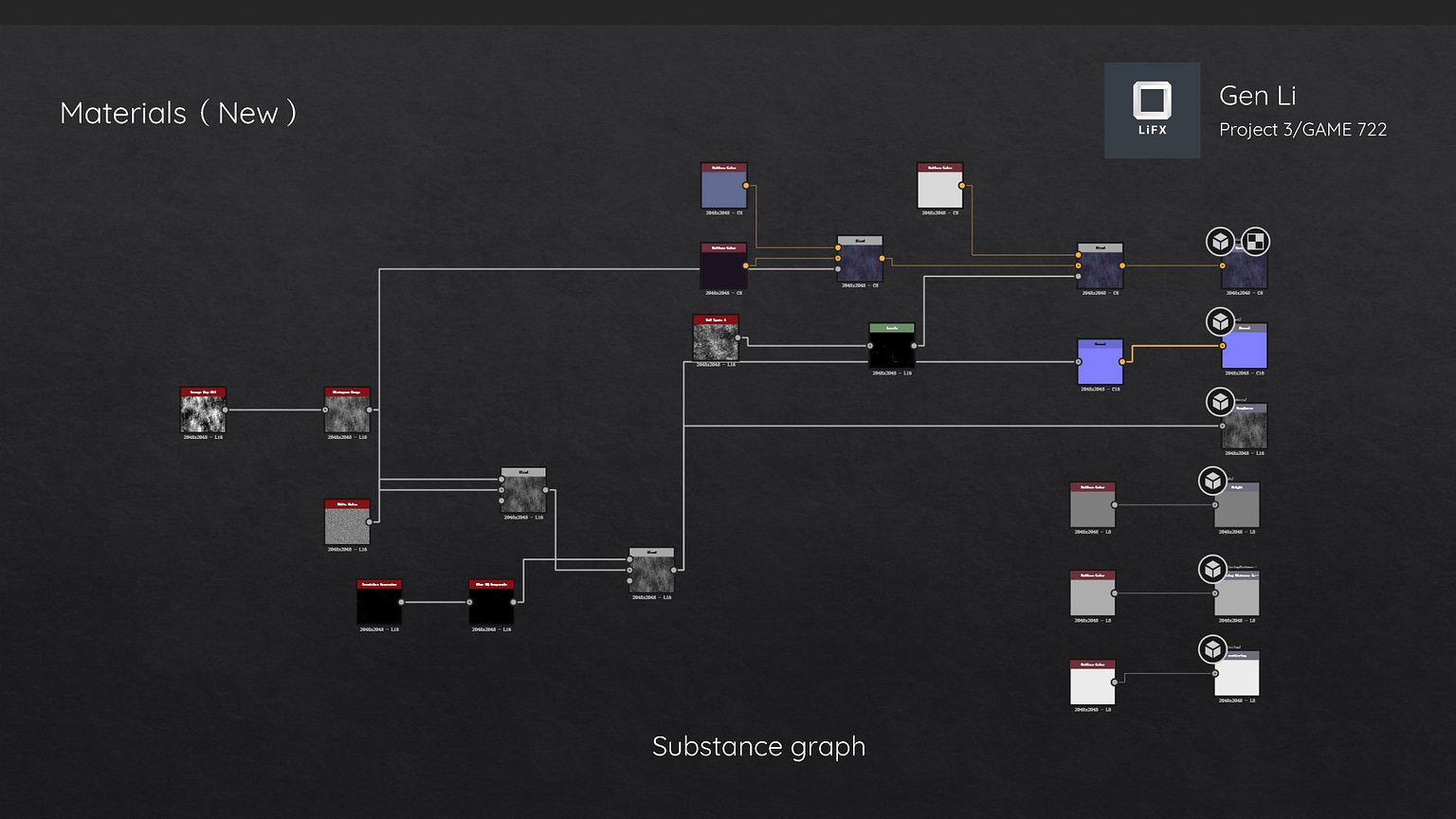Select the leftmost Grunge Map node
1456x819 pixels.
[x=203, y=409]
